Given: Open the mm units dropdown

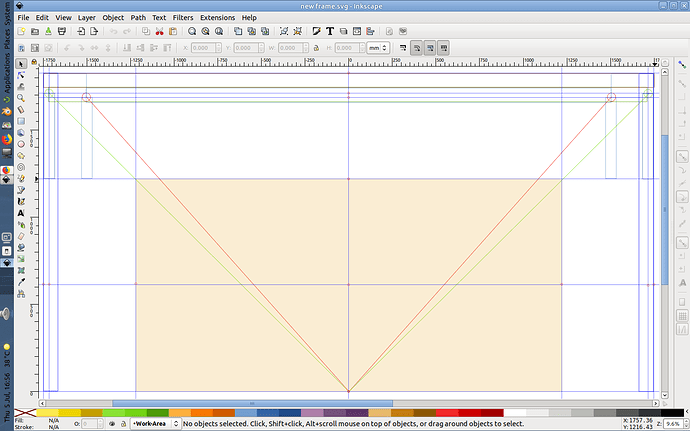Looking at the screenshot, I should (x=377, y=48).
